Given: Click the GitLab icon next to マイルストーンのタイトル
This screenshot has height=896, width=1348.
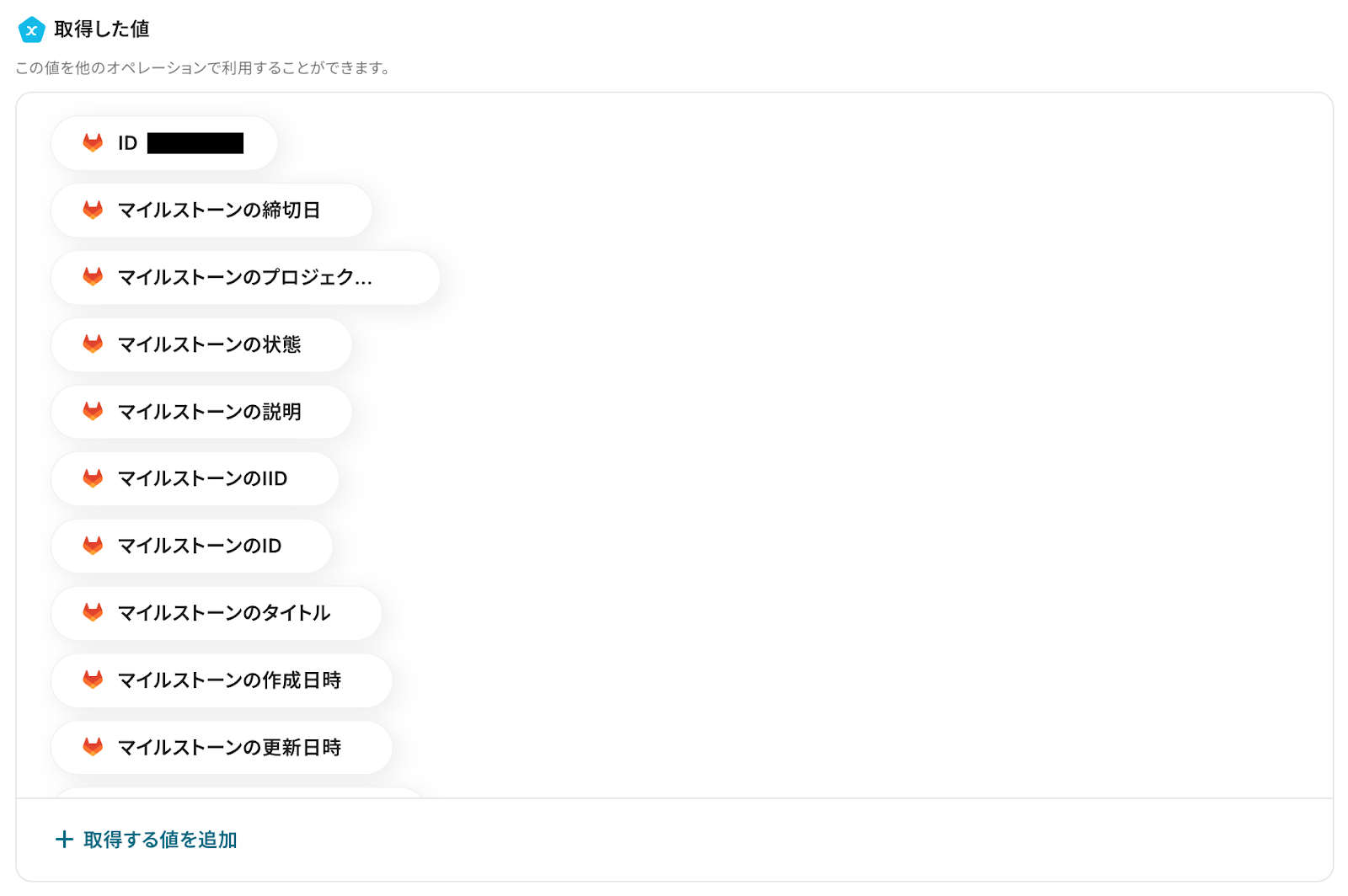Looking at the screenshot, I should [x=93, y=613].
